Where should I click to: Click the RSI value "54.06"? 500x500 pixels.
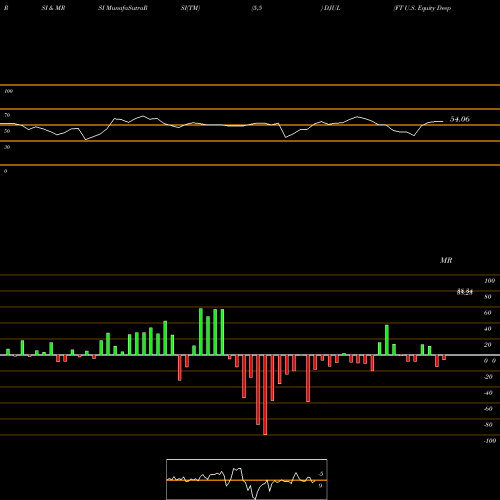coord(460,119)
